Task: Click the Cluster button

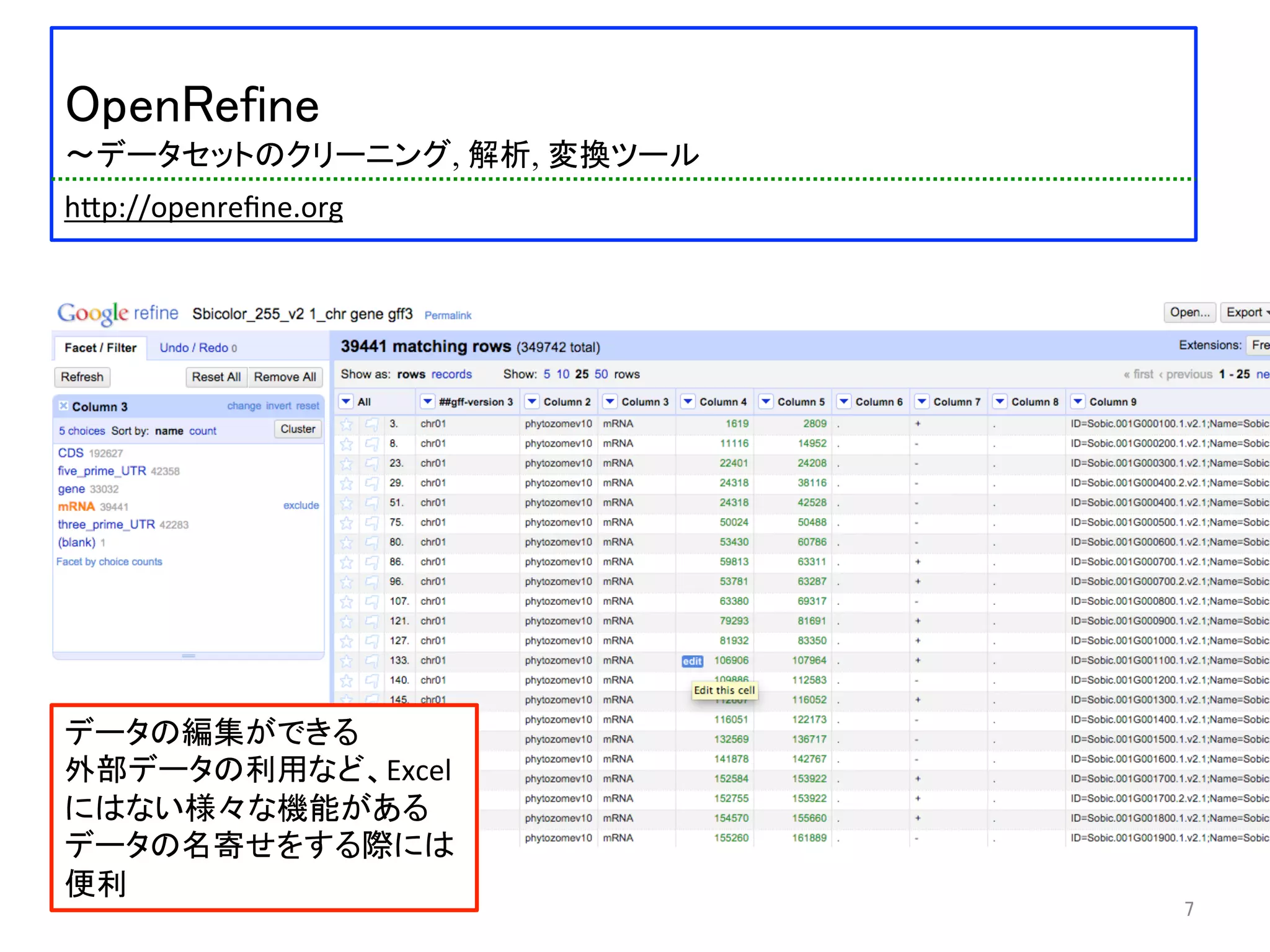Action: click(298, 429)
